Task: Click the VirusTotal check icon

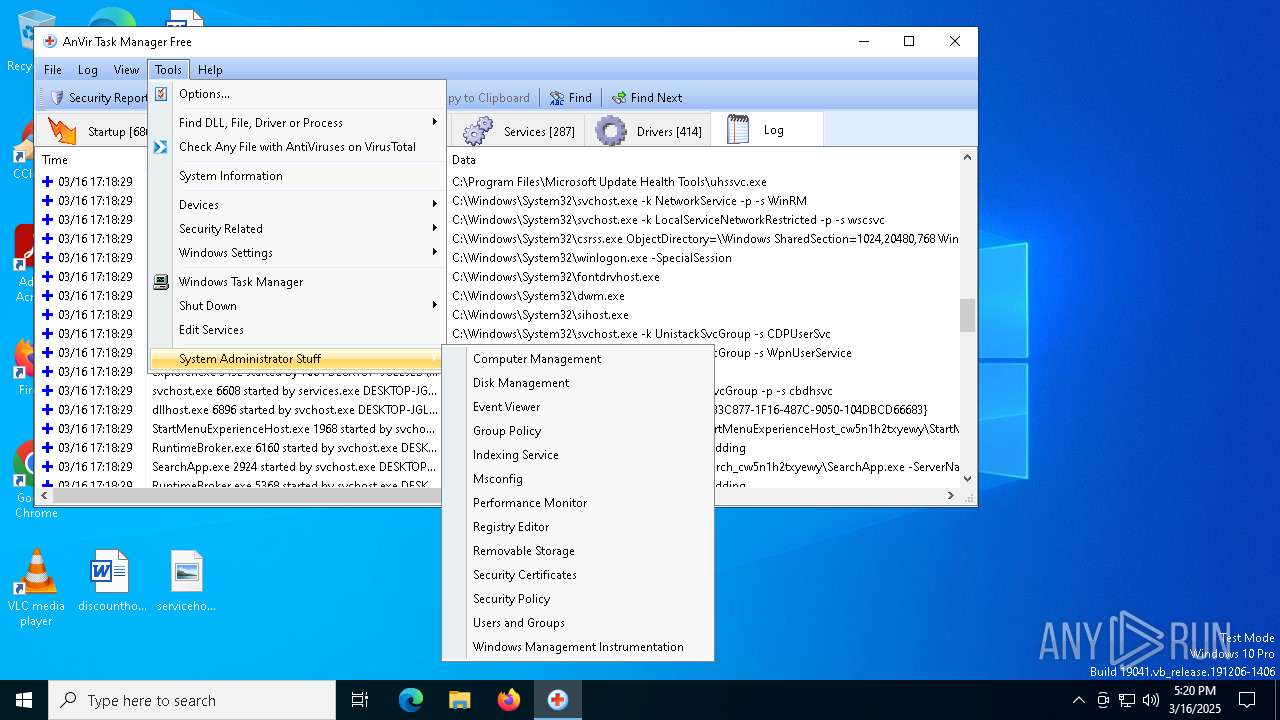Action: pos(160,147)
